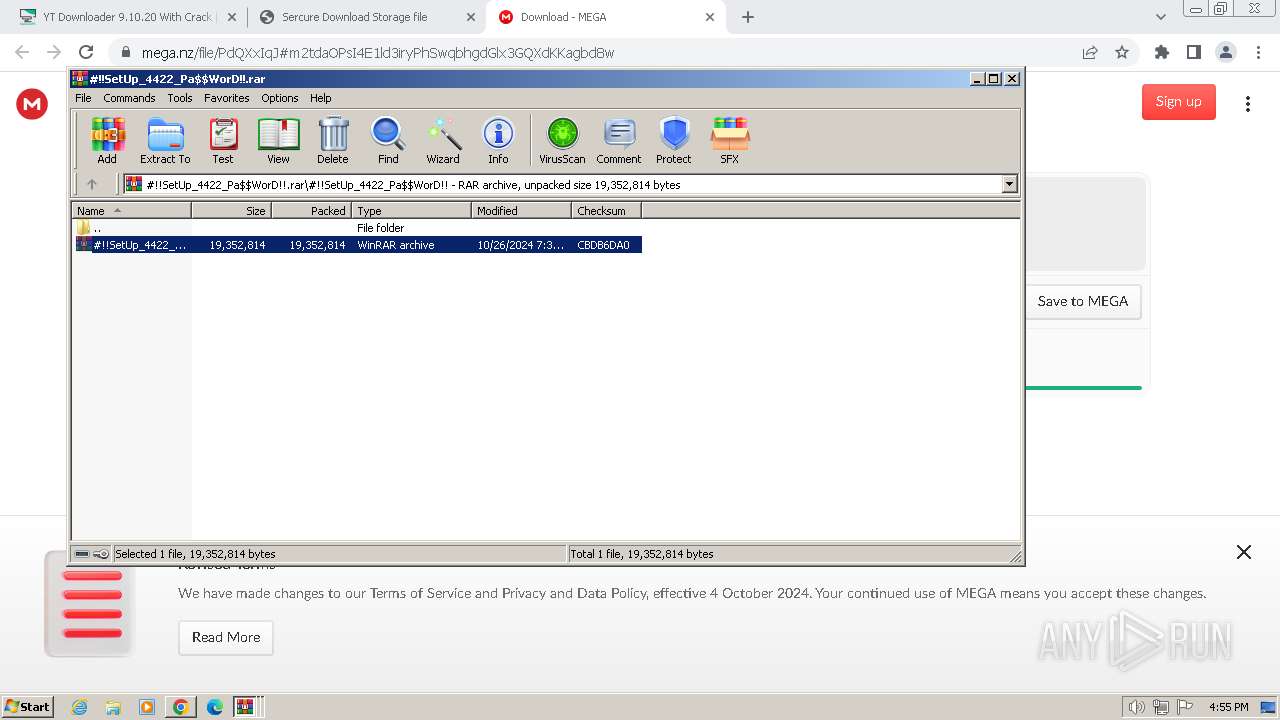
Task: Sort by the Modified column header
Action: 521,210
